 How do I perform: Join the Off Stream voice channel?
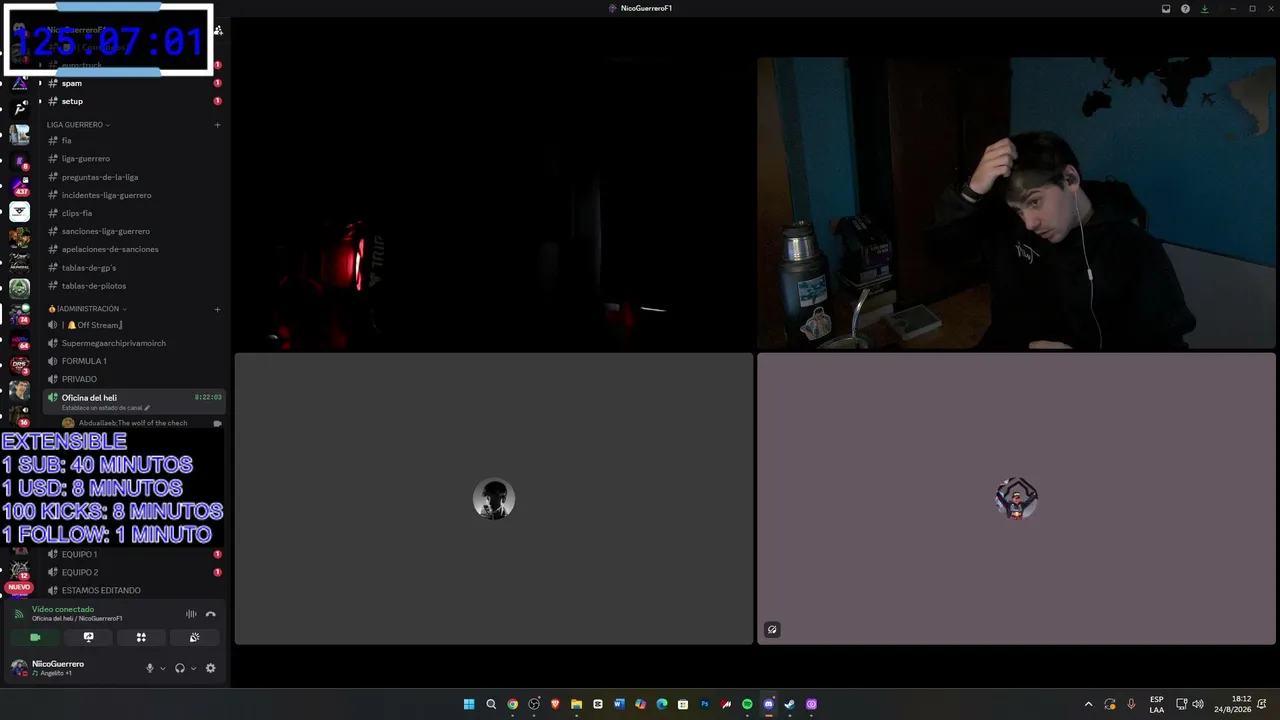pyautogui.click(x=132, y=325)
